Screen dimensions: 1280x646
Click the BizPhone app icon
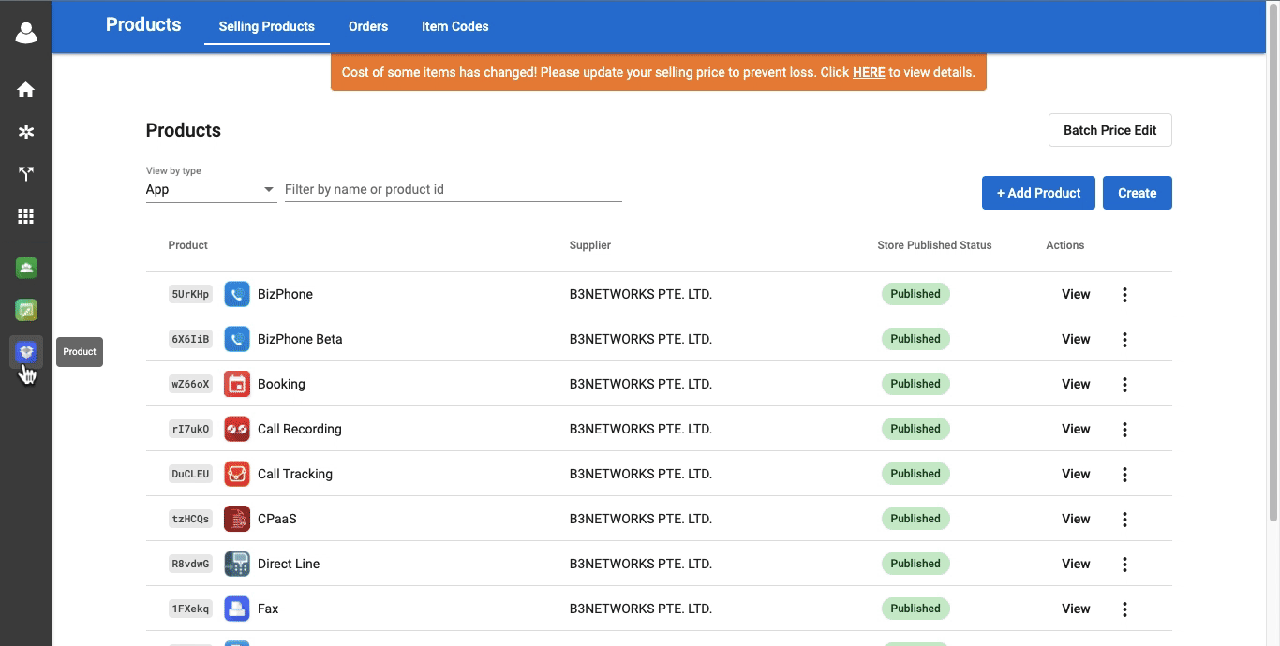[x=236, y=294]
